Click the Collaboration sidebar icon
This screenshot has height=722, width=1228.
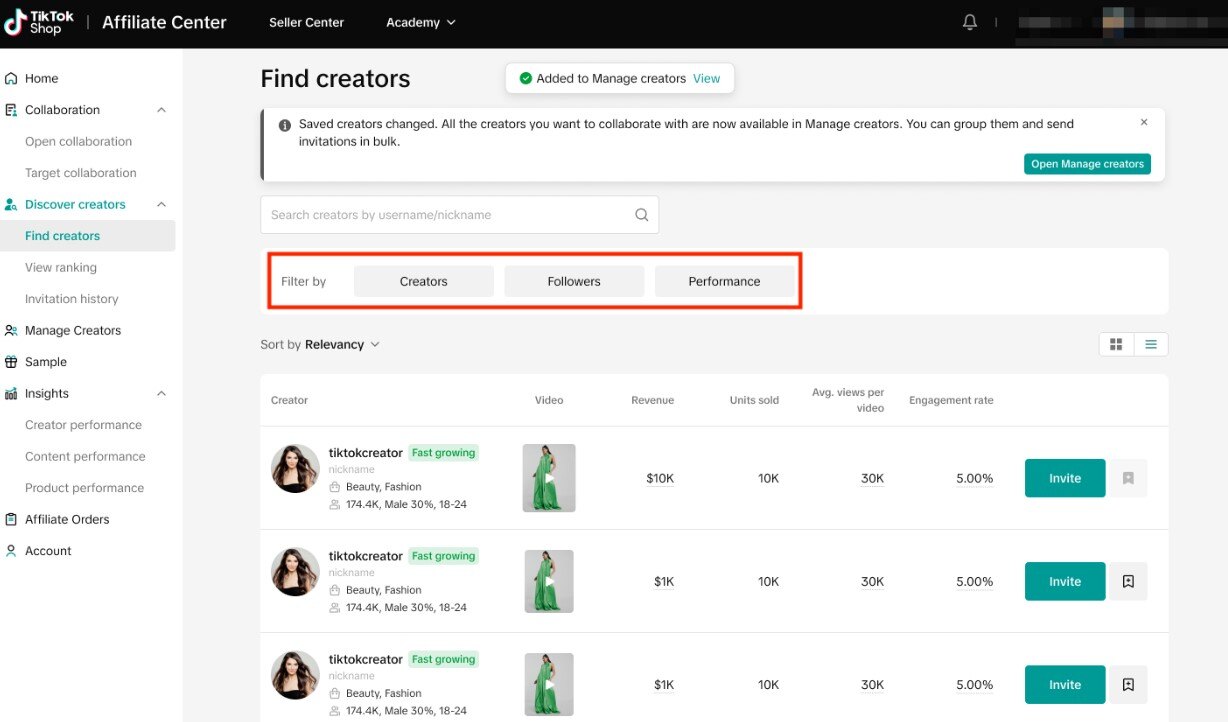pos(12,110)
